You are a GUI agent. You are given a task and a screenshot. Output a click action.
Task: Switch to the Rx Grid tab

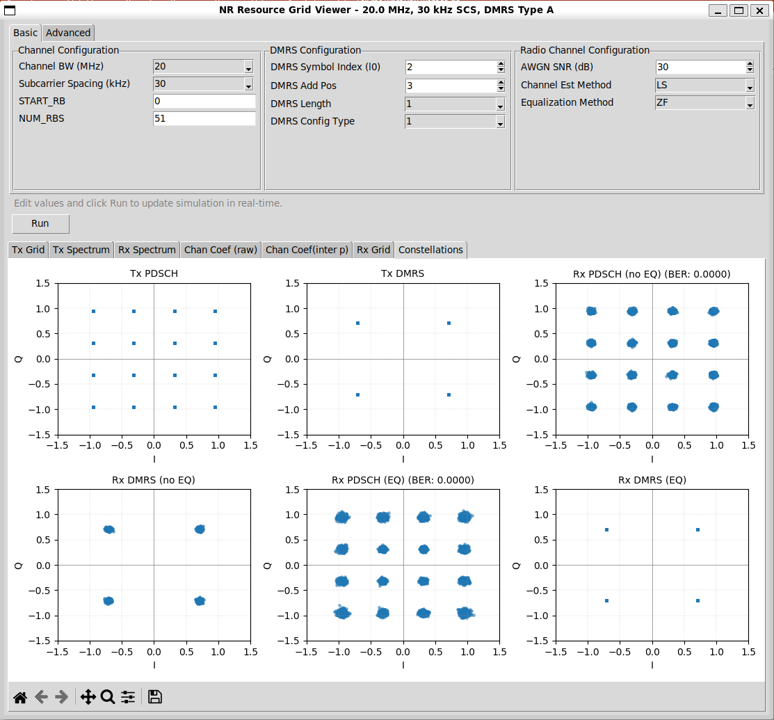(373, 250)
